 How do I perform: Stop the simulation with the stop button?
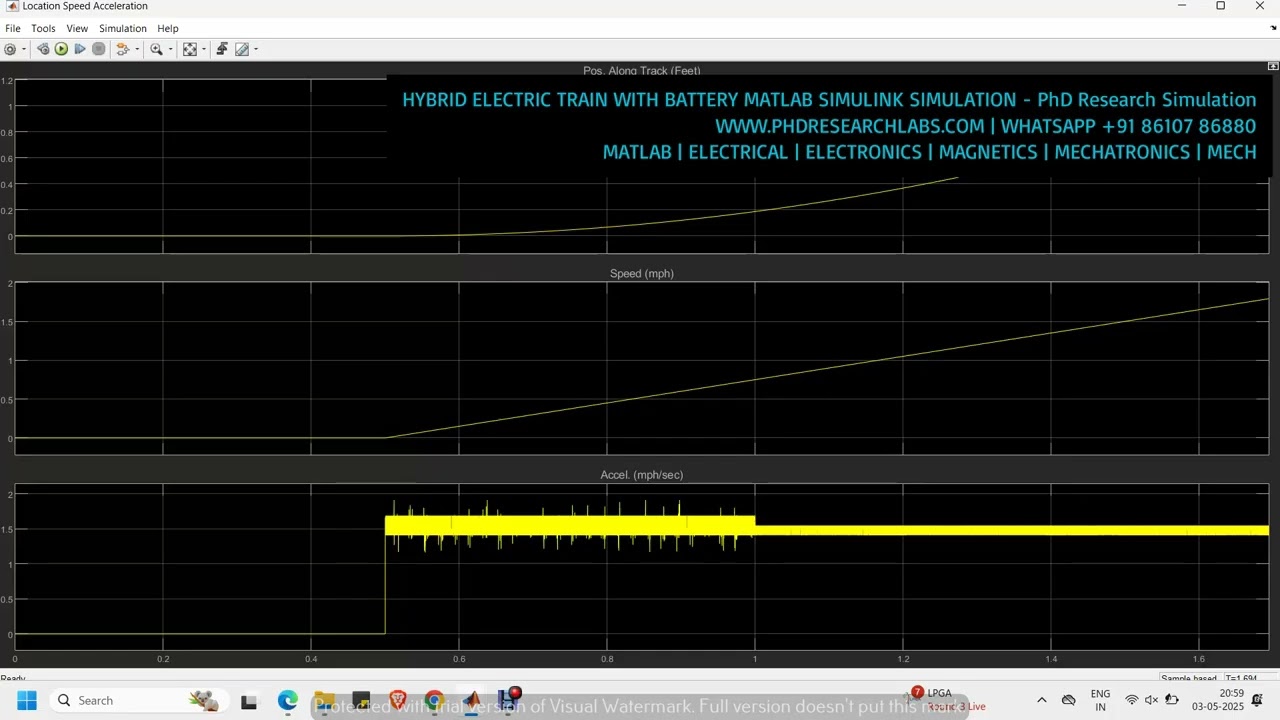click(x=98, y=49)
